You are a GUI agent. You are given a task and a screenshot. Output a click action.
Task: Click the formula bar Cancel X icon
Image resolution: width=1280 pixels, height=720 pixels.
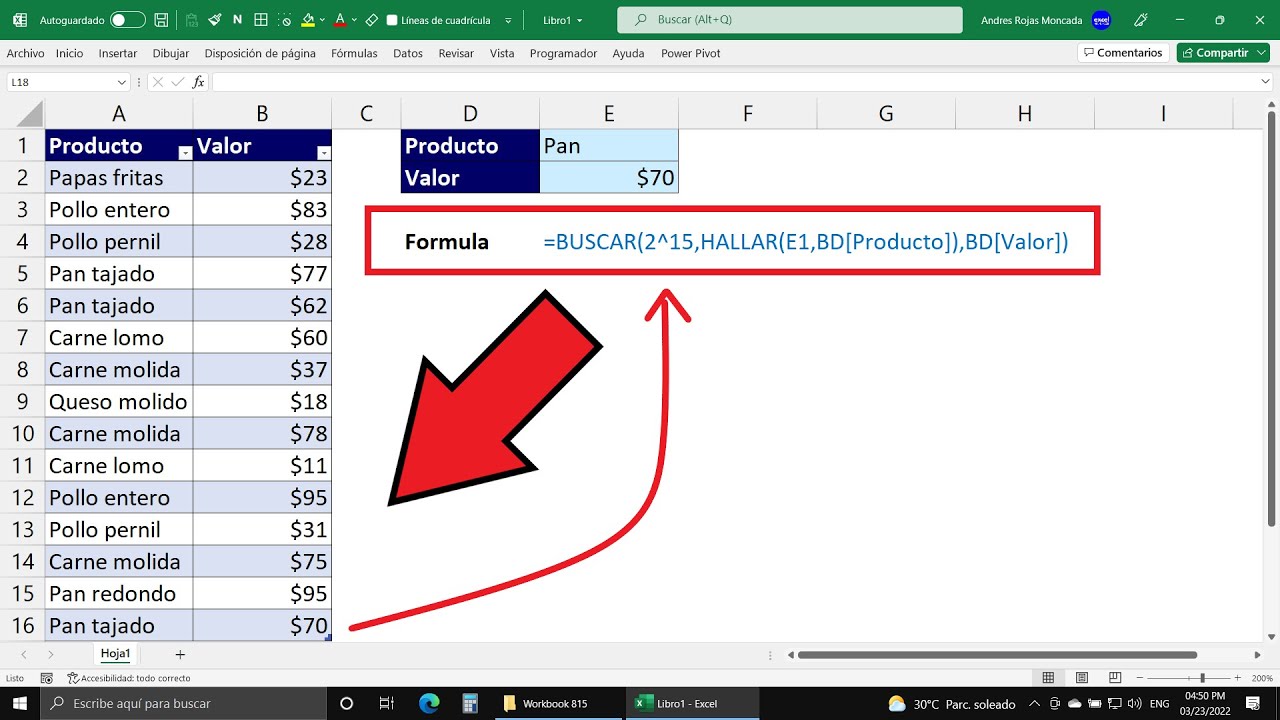click(159, 82)
